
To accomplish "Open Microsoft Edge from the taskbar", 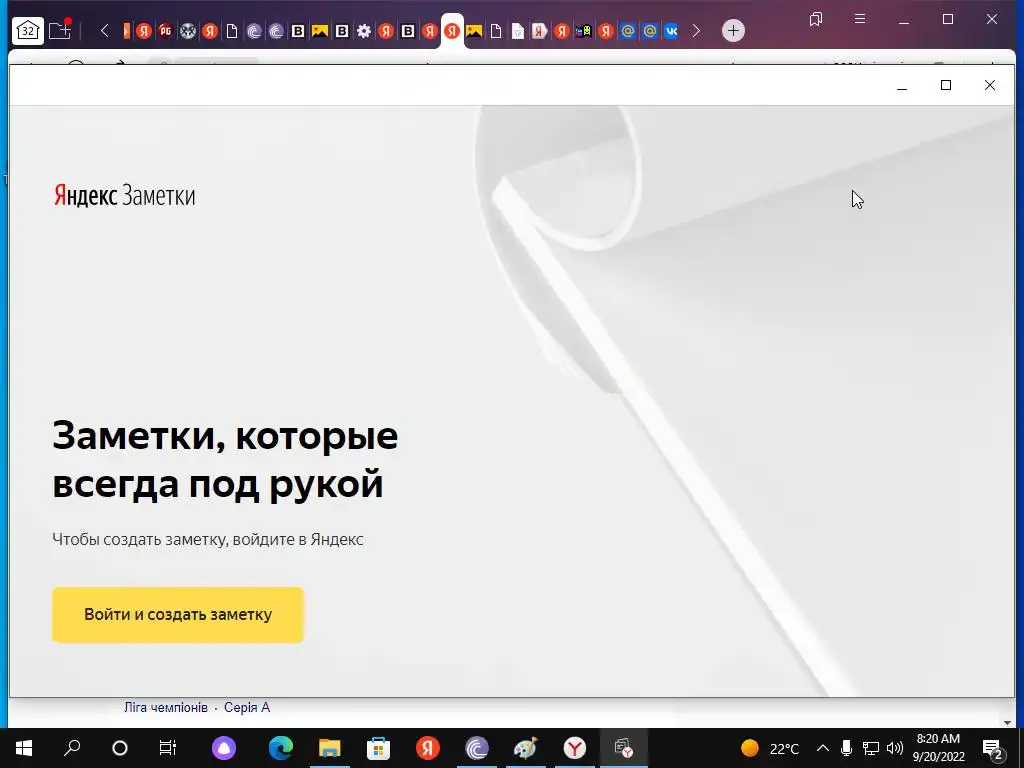I will [x=281, y=748].
